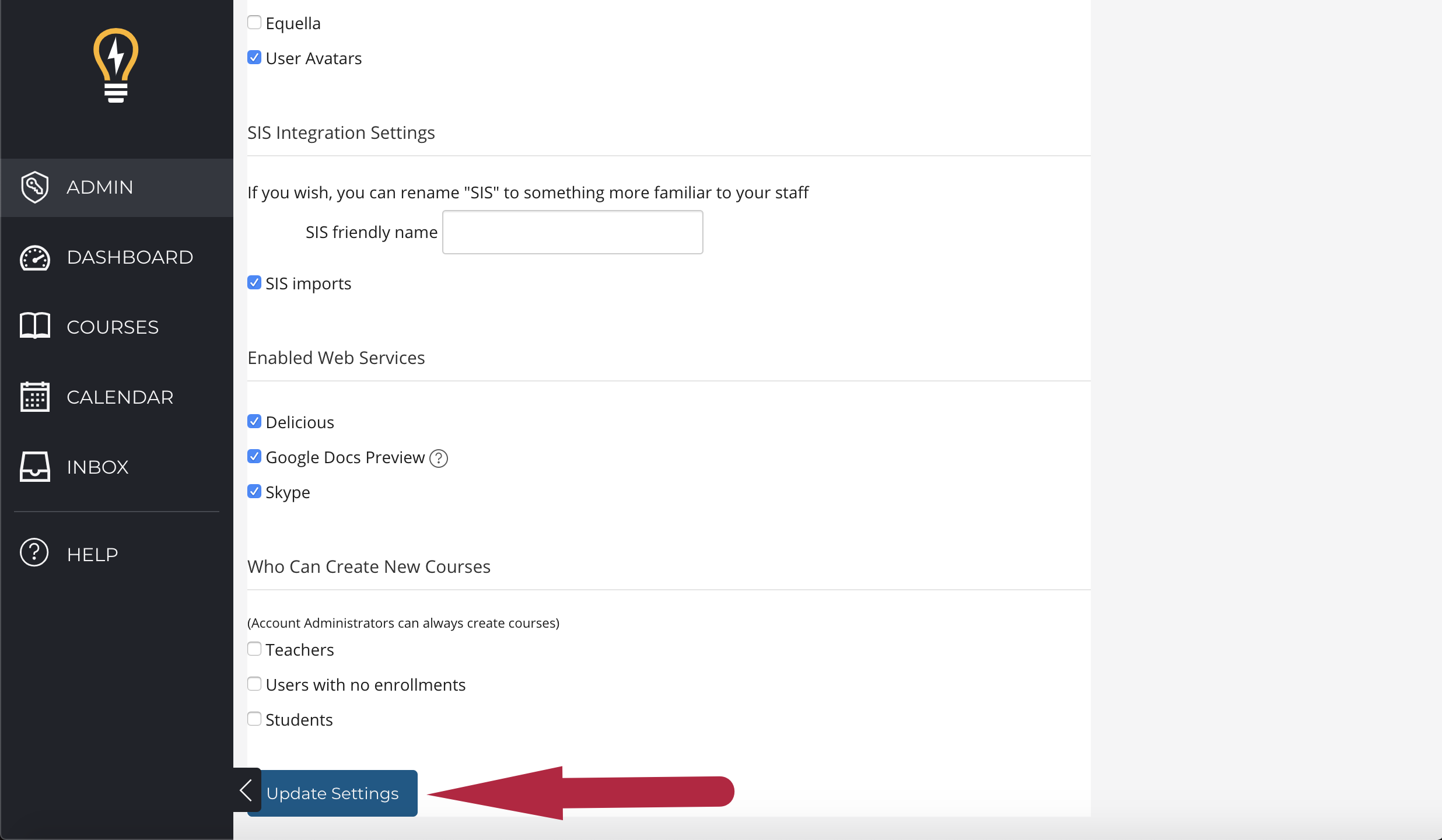
Task: Enable Users with no enrollments checkbox
Action: (x=254, y=684)
